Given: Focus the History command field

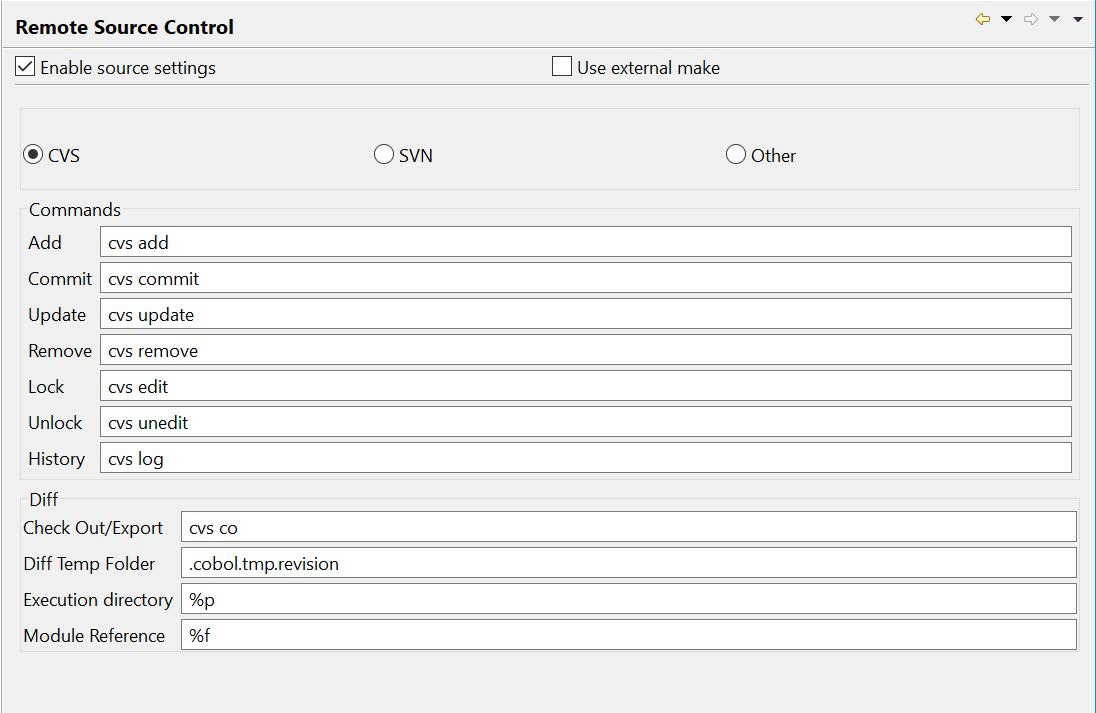Looking at the screenshot, I should tap(585, 458).
